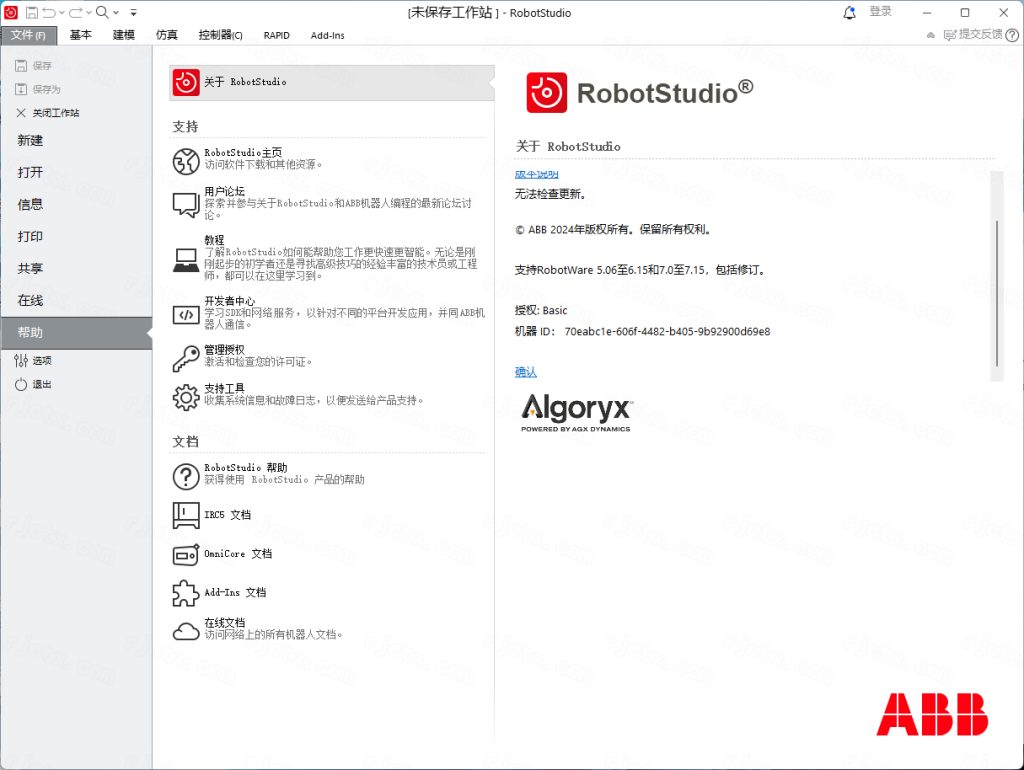Expand the dropdown next to the search magnifier

pyautogui.click(x=116, y=12)
